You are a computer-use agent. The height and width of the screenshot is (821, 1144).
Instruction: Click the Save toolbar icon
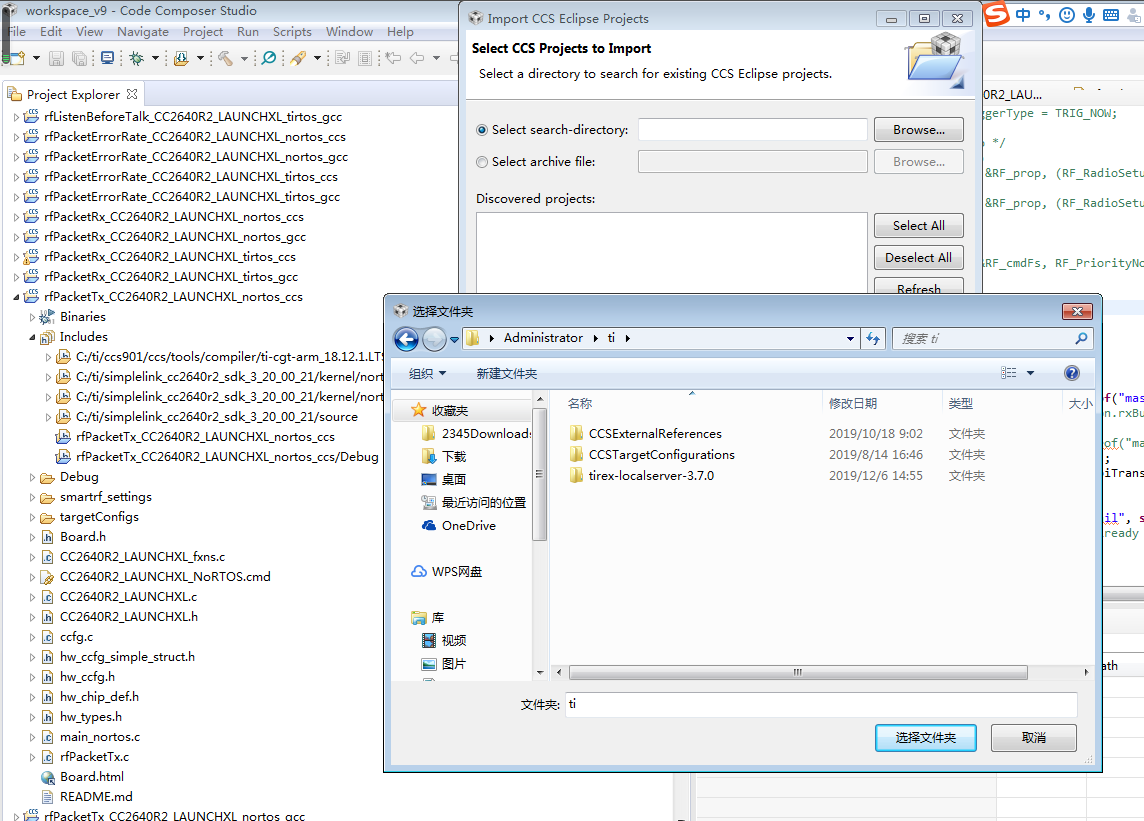56,58
